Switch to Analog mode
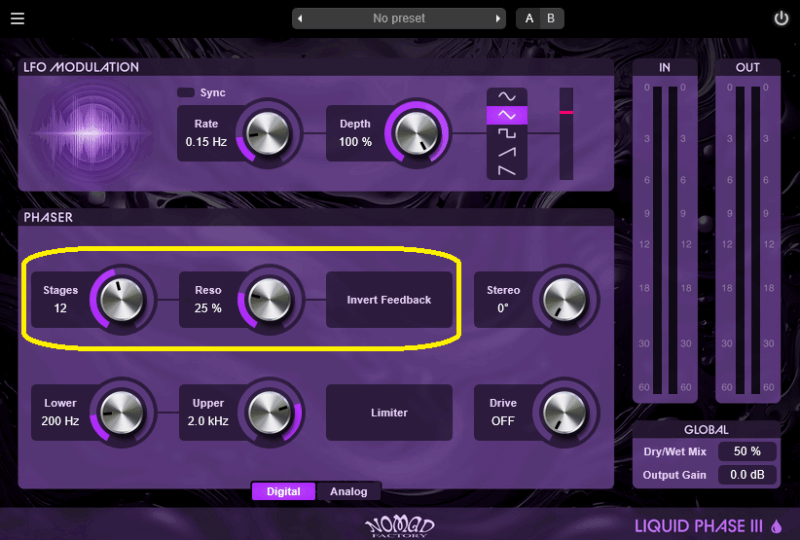This screenshot has height=540, width=800. [x=348, y=492]
